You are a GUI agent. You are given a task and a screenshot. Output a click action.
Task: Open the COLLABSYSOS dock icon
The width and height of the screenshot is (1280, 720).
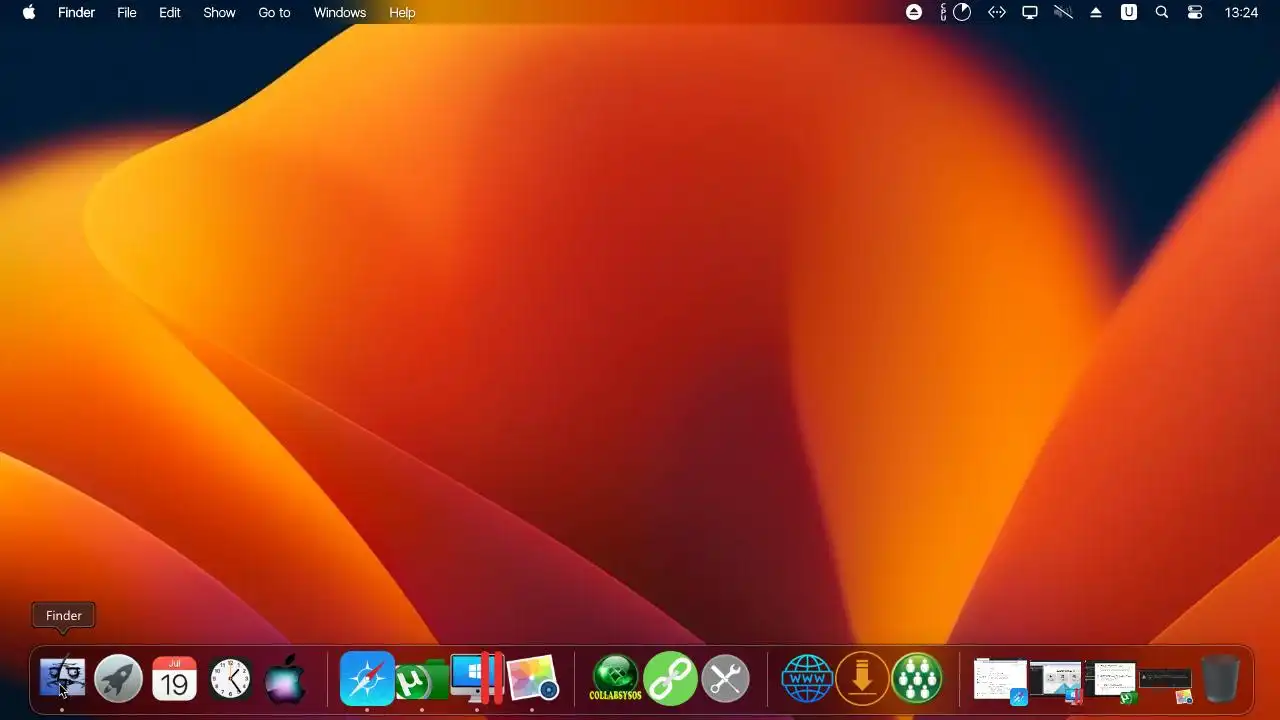coord(615,679)
